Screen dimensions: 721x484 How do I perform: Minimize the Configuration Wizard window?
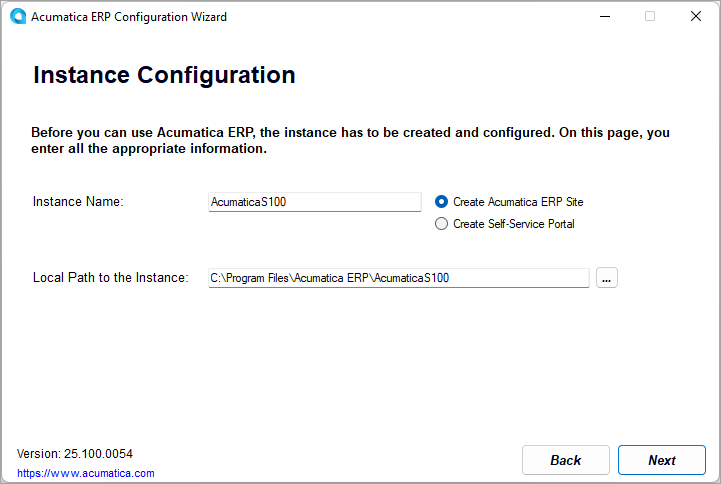point(604,17)
